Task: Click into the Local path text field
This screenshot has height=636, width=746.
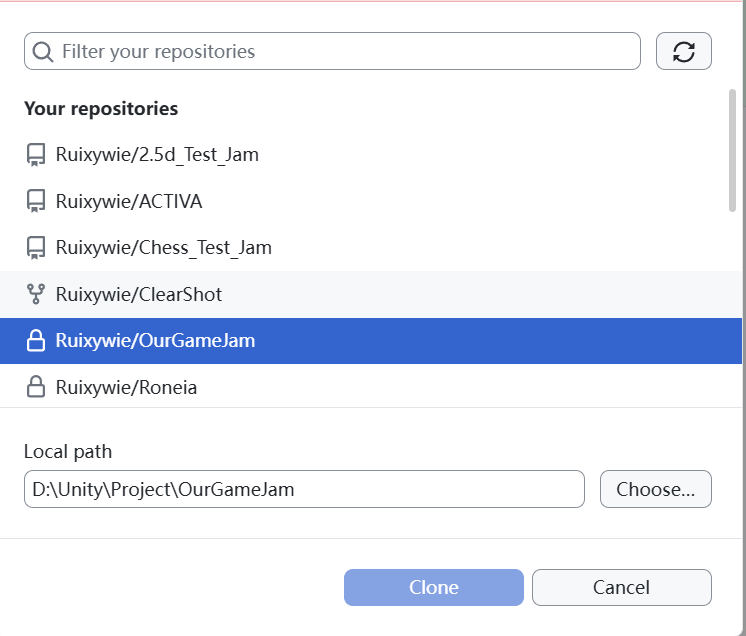Action: (304, 490)
